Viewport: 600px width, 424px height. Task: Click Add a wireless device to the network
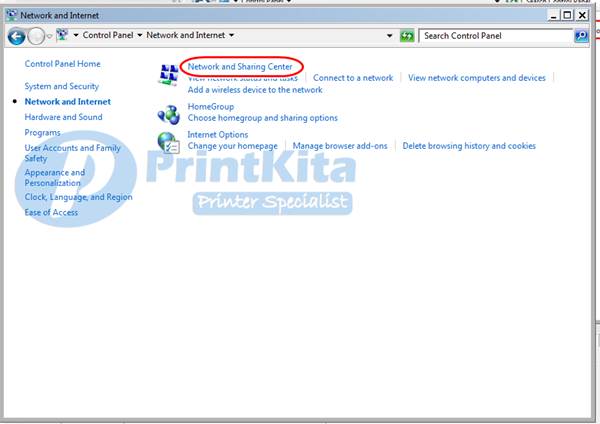pos(255,90)
